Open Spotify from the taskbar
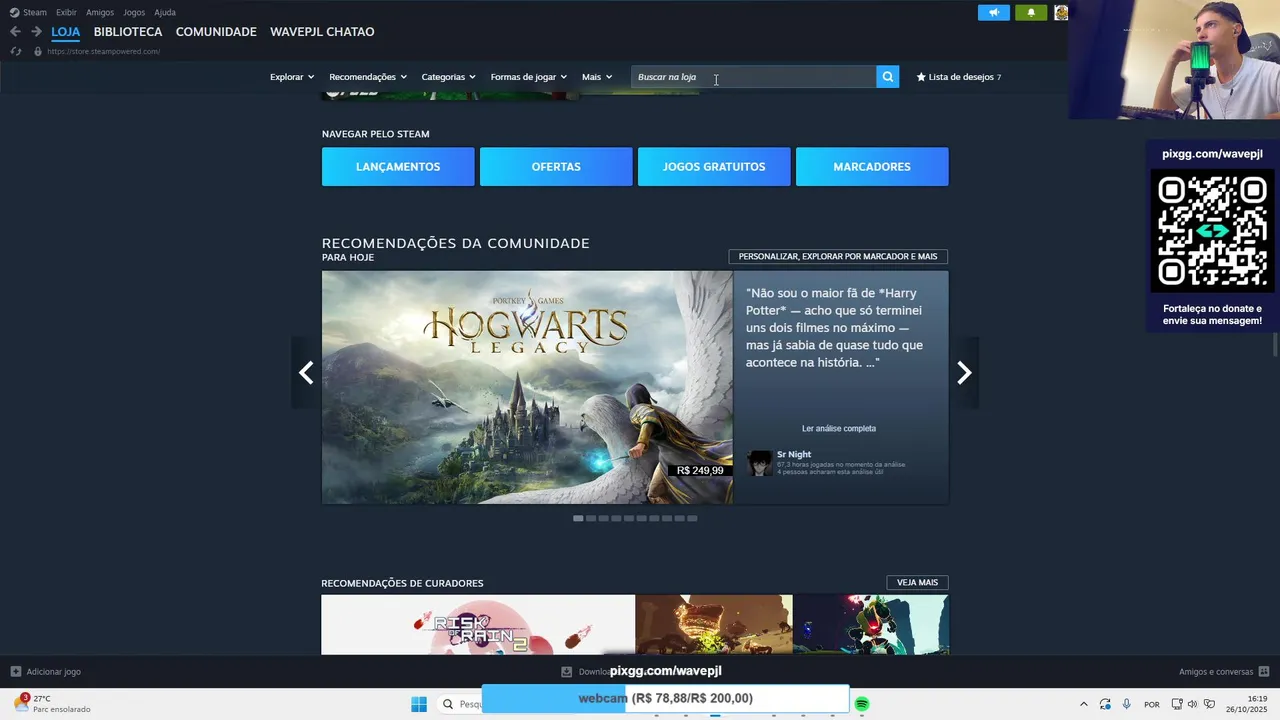Image resolution: width=1280 pixels, height=720 pixels. (862, 704)
